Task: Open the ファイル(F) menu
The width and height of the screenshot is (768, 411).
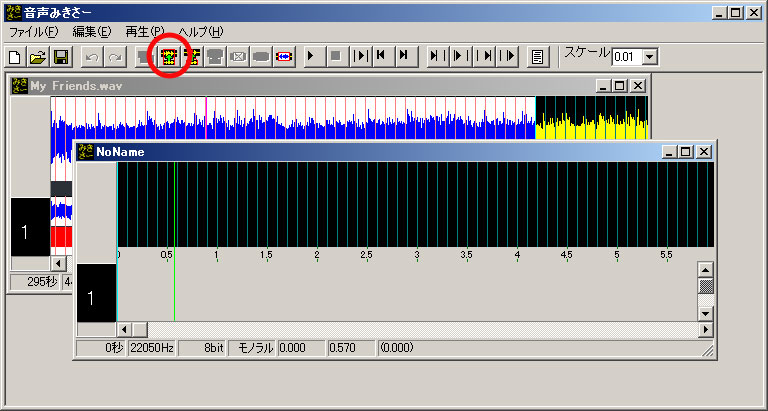Action: 33,32
